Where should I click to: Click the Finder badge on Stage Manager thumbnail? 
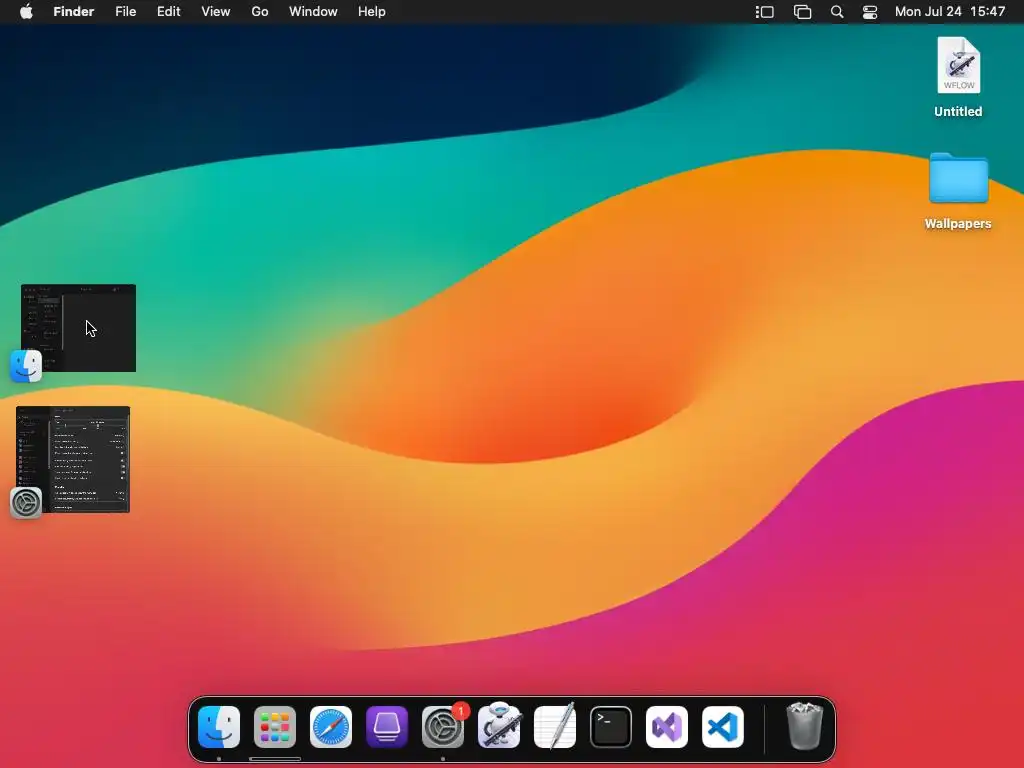[26, 366]
